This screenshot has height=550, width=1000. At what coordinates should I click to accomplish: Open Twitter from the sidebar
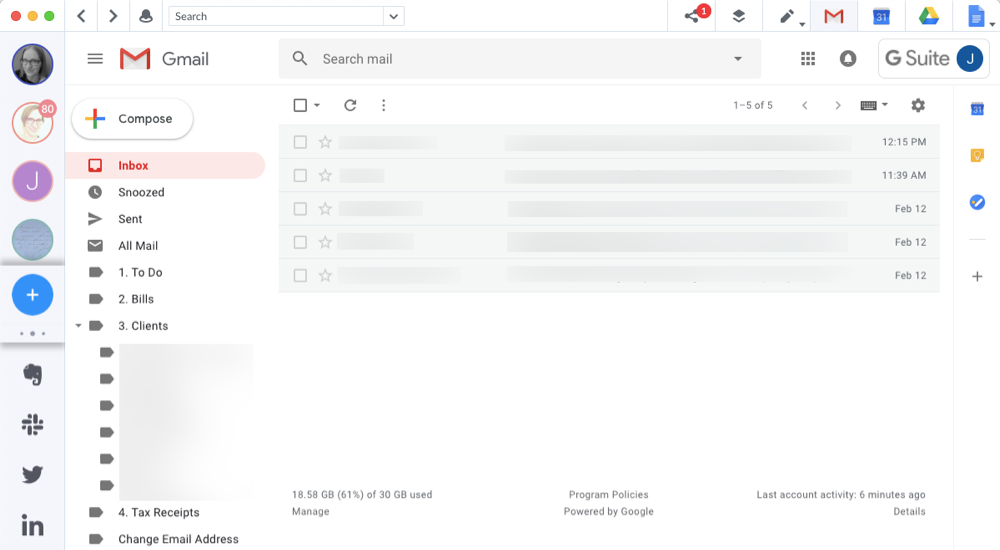[x=33, y=475]
